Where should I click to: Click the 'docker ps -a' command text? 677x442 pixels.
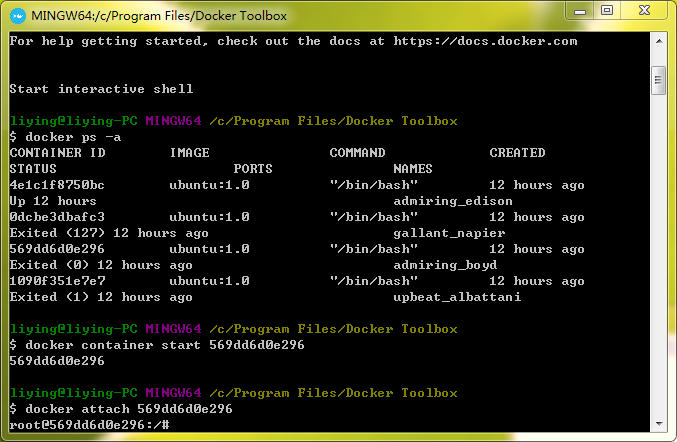[x=73, y=137]
